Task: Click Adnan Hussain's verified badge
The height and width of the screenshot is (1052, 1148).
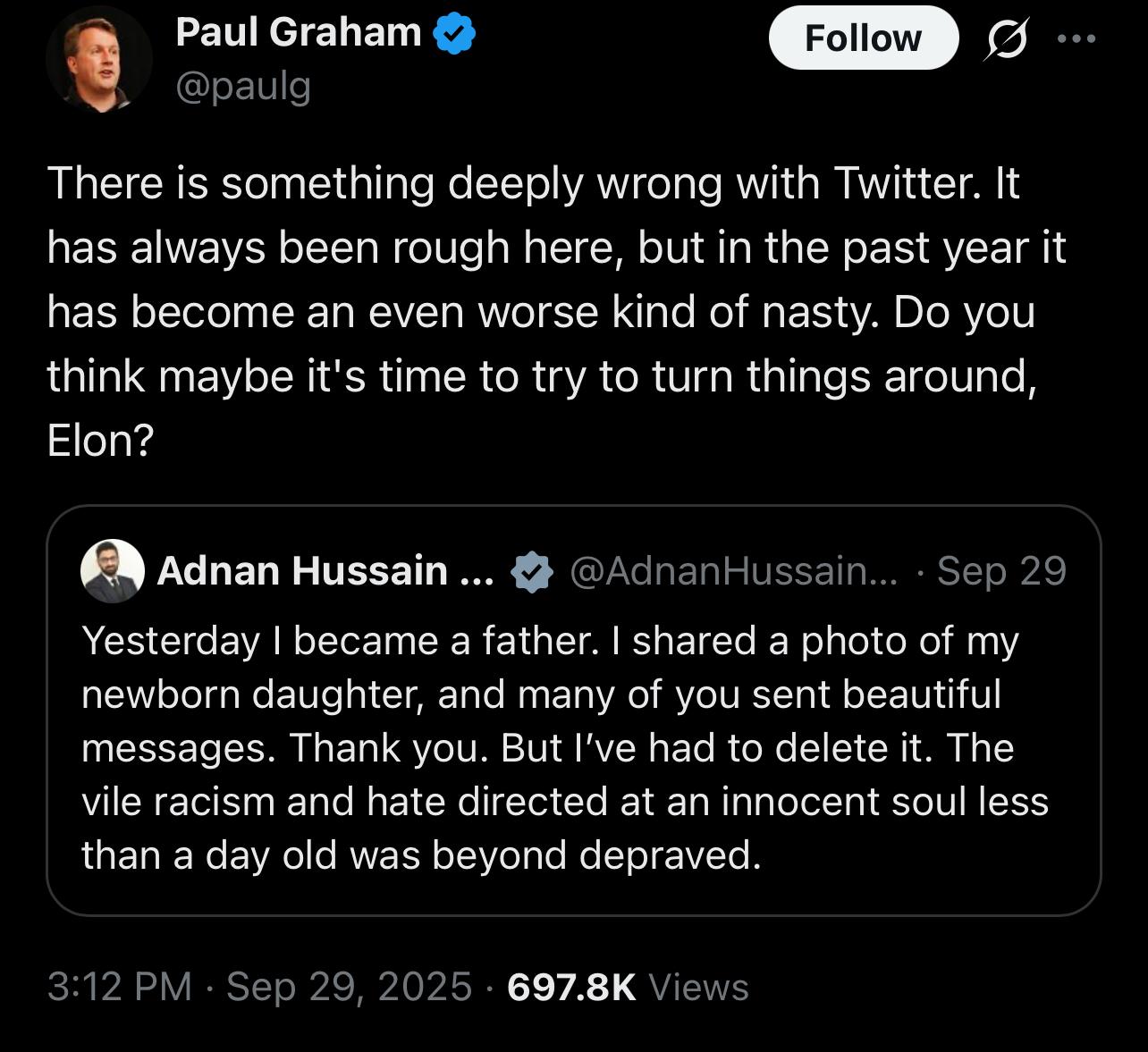Action: tap(532, 572)
